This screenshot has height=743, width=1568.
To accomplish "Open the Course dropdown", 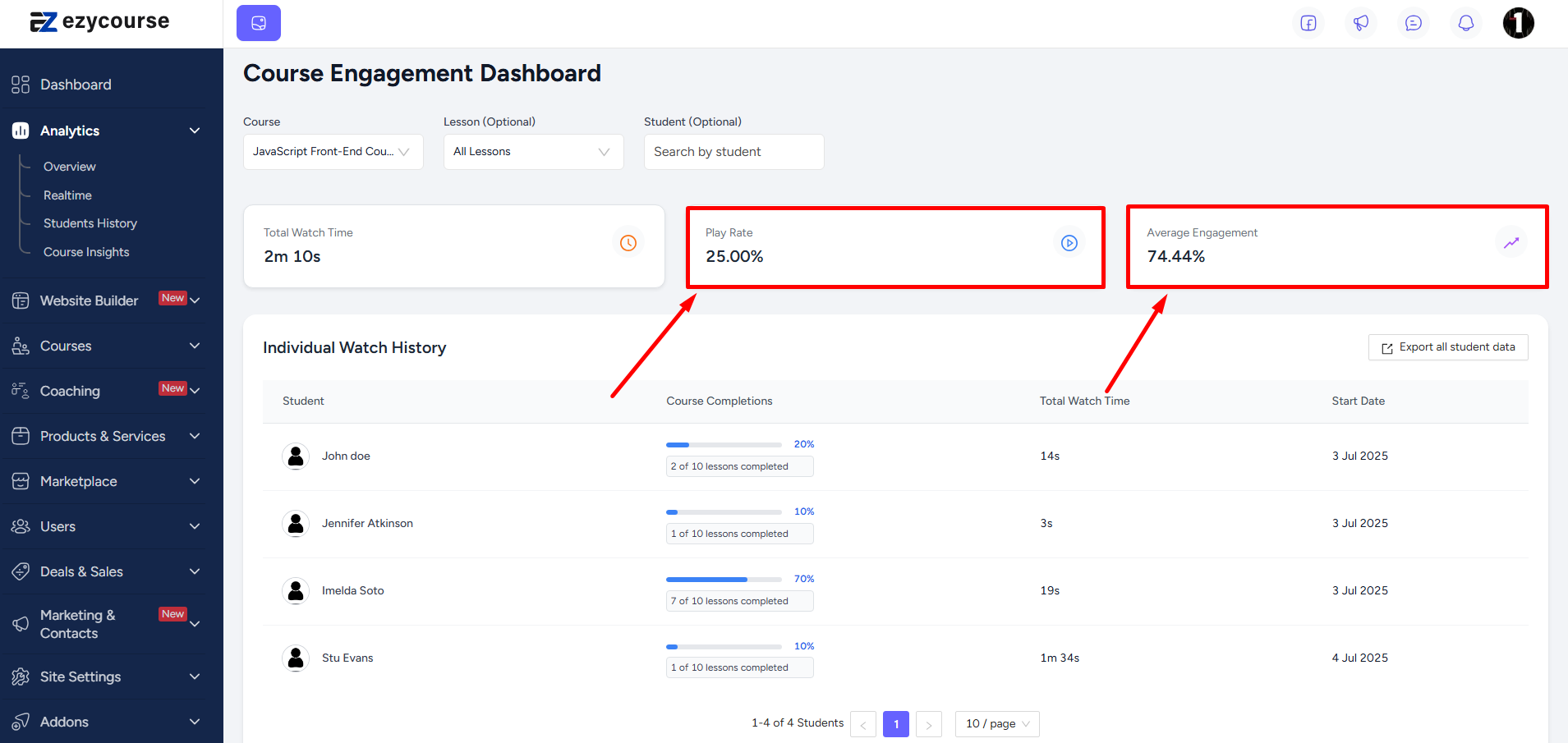I will [333, 152].
